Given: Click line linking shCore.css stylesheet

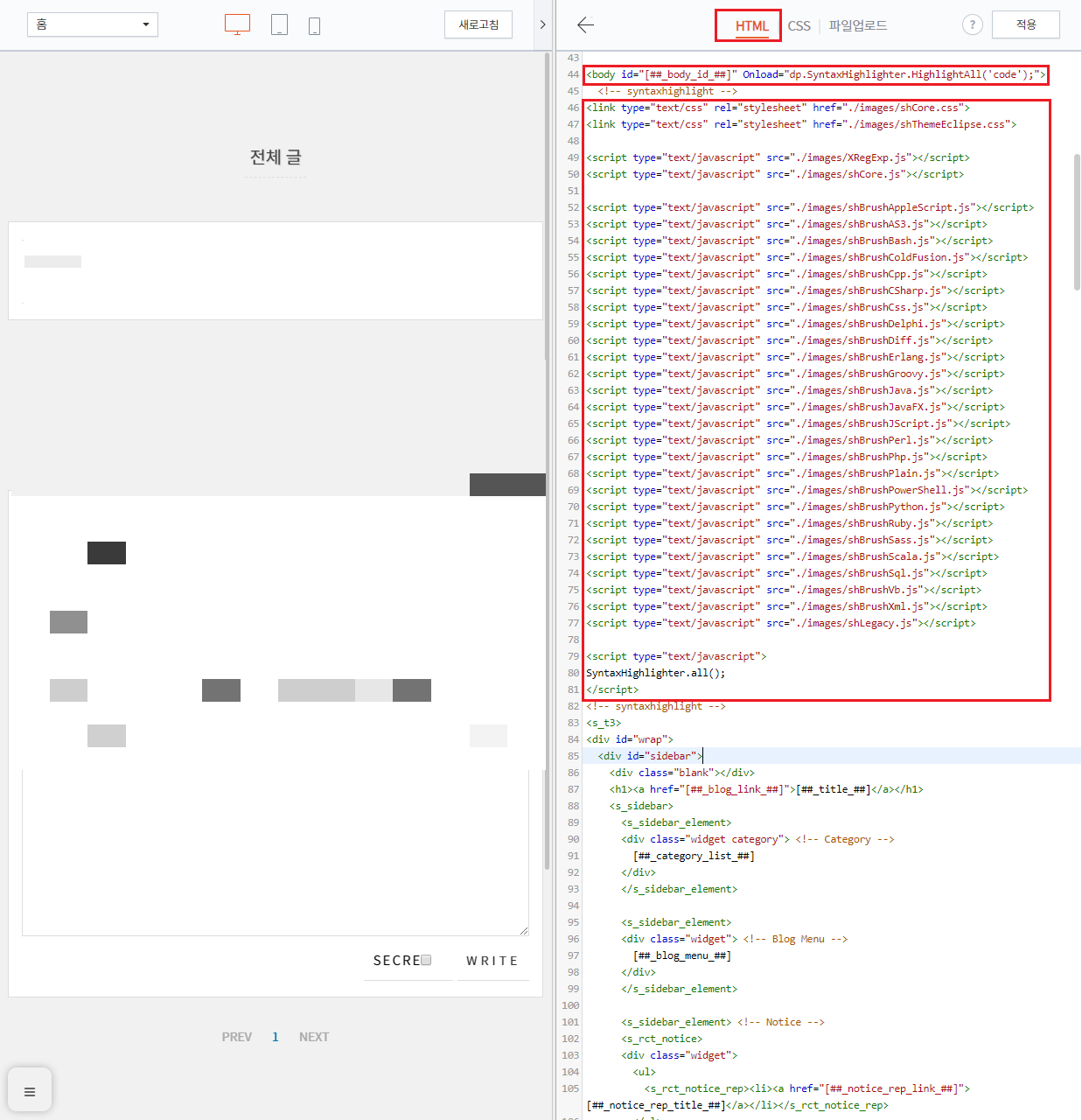Looking at the screenshot, I should point(778,108).
